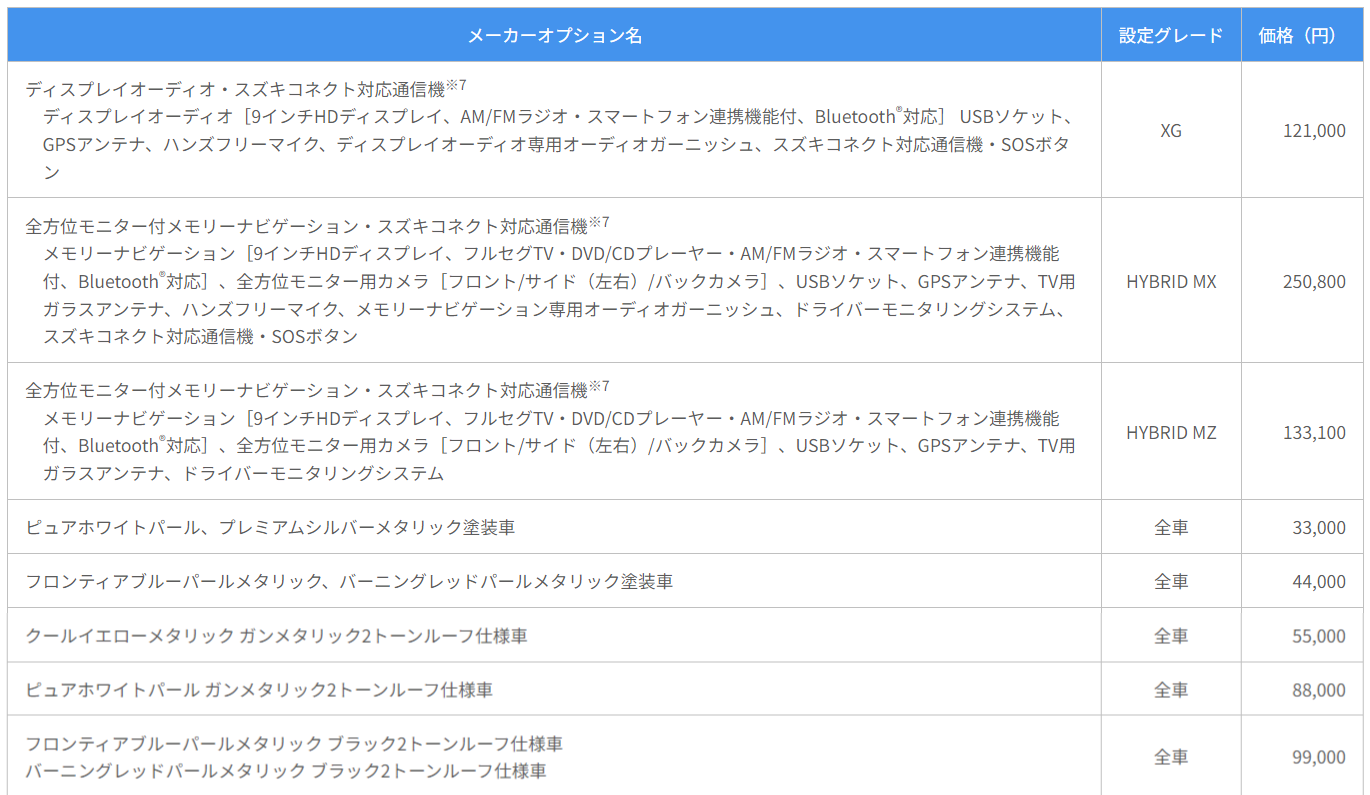Select the 88,000 price value
The width and height of the screenshot is (1370, 795).
click(x=1319, y=690)
